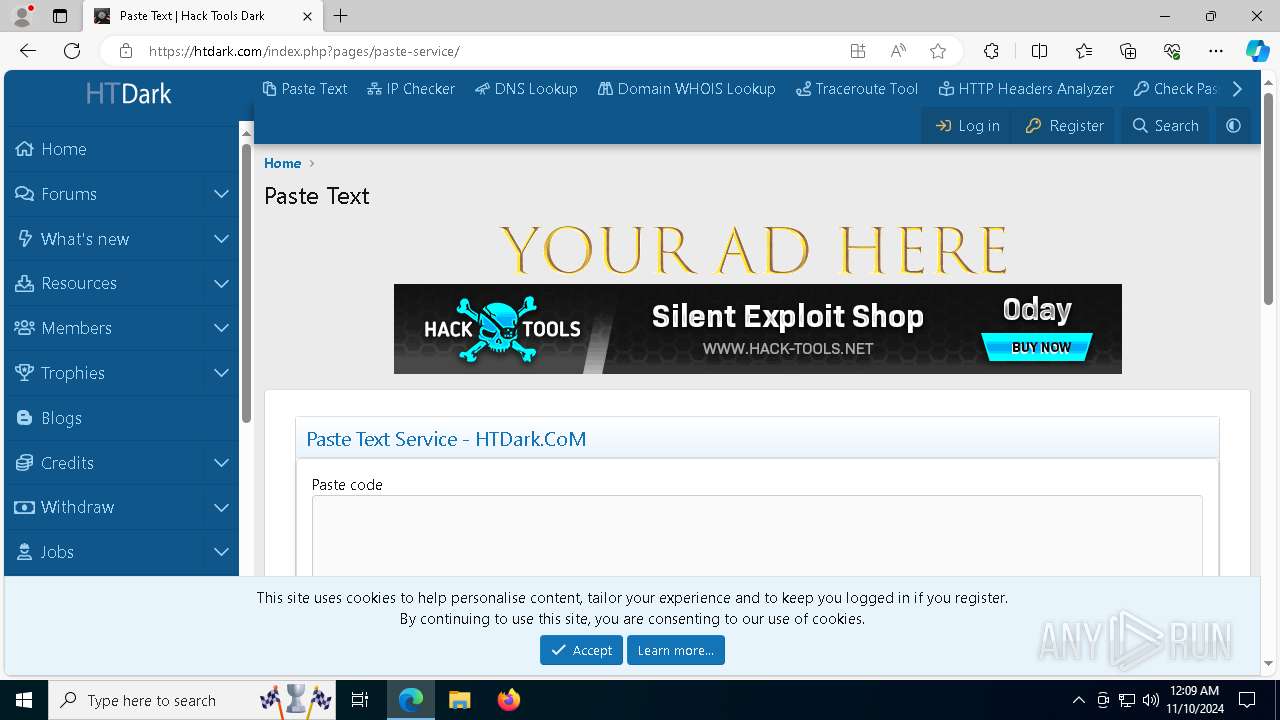
Task: Open the tab actions menu
Action: coord(60,16)
